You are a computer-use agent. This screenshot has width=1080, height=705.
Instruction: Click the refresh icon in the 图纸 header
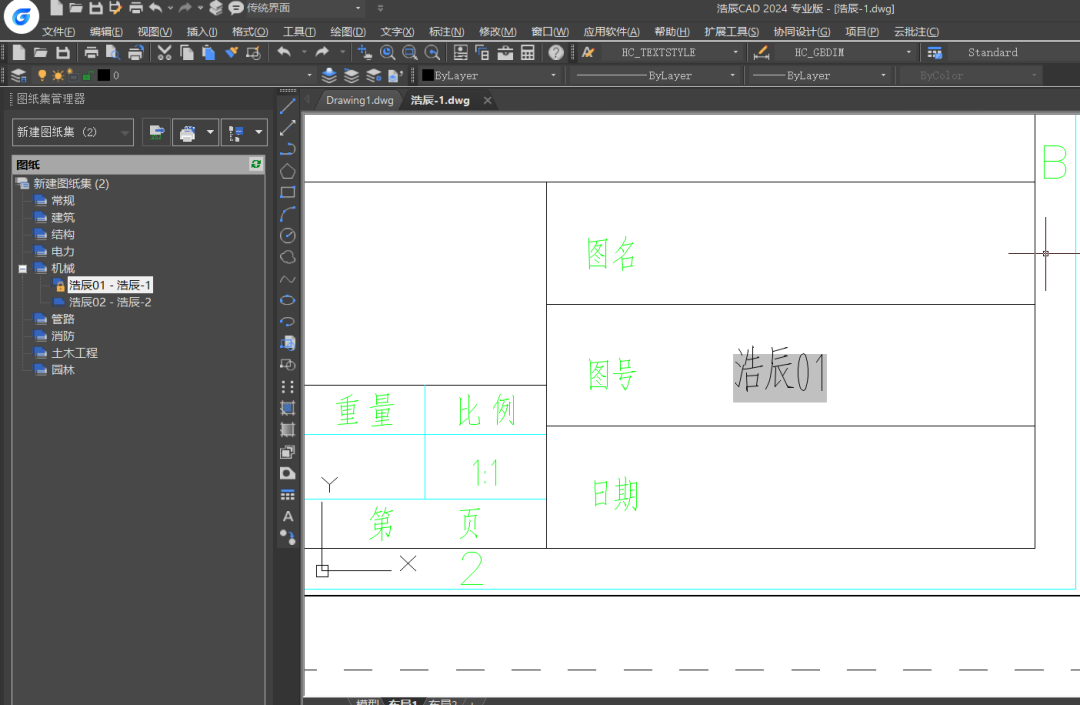[256, 164]
